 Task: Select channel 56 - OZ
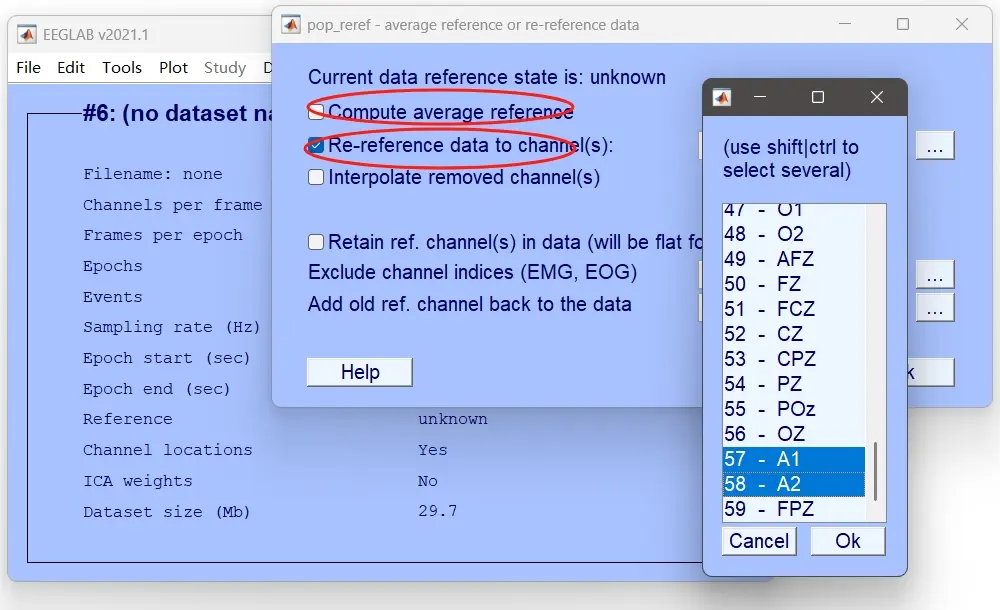793,434
